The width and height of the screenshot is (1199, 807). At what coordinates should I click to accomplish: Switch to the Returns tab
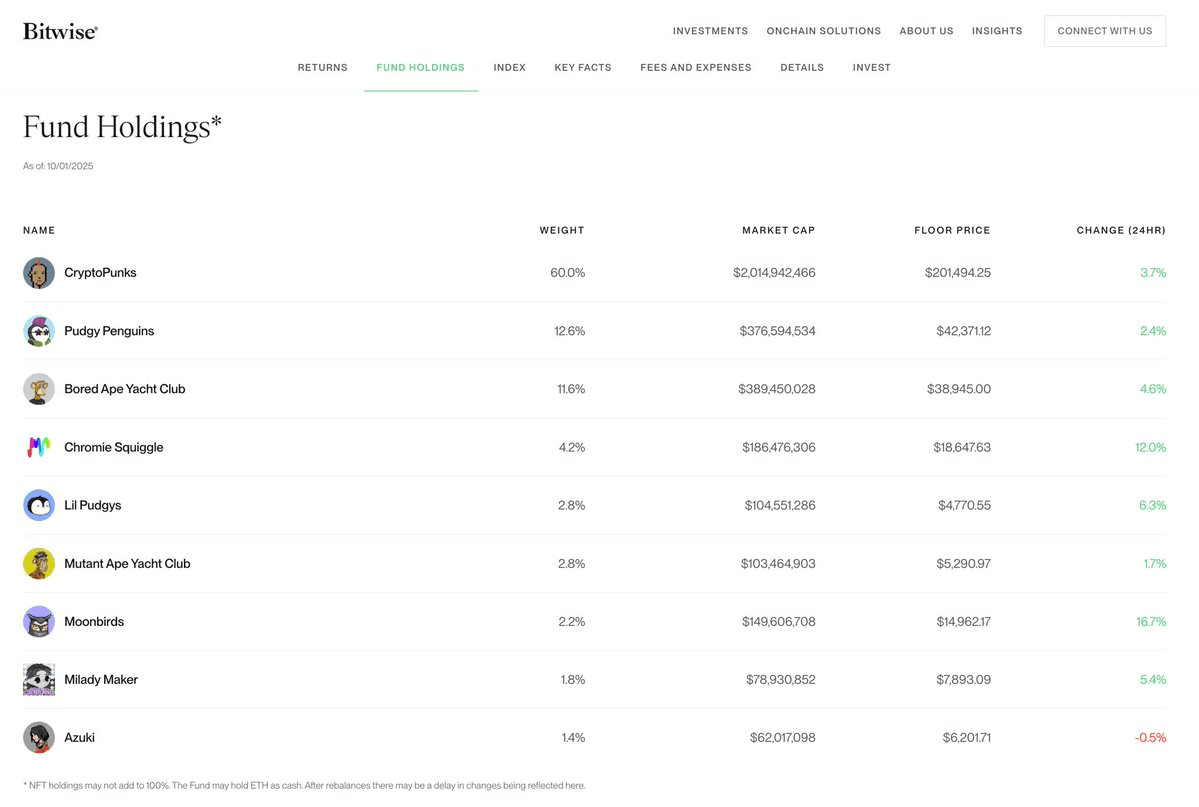point(322,68)
